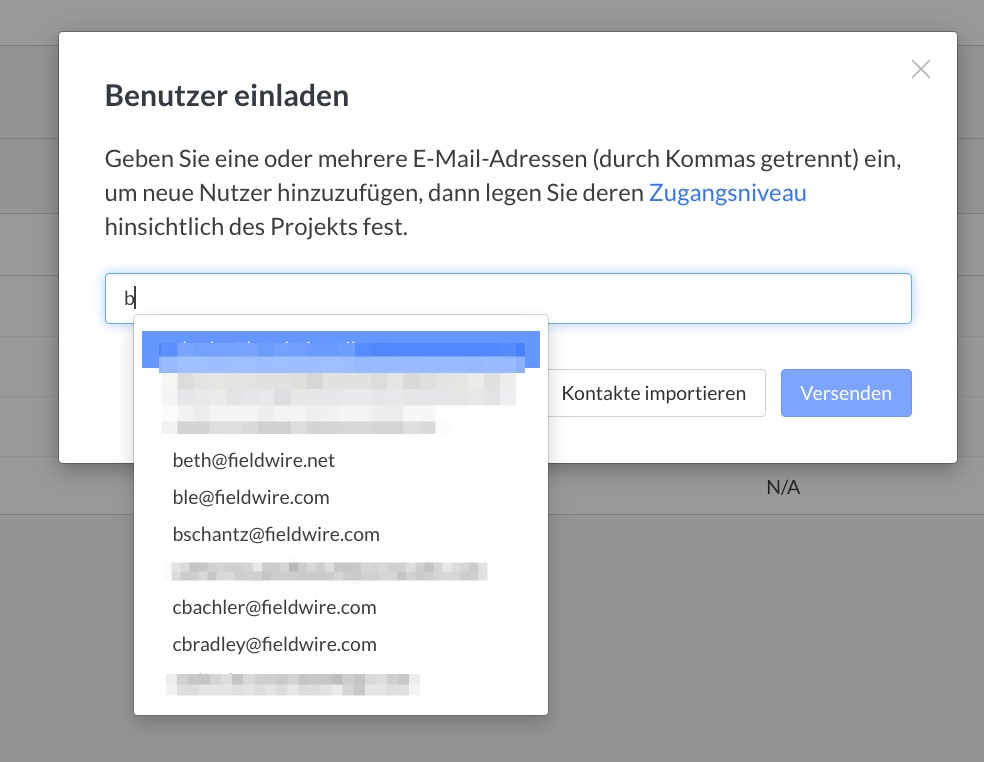Viewport: 984px width, 762px height.
Task: Click the instruction text starting with Geben Sie
Action: (x=503, y=193)
